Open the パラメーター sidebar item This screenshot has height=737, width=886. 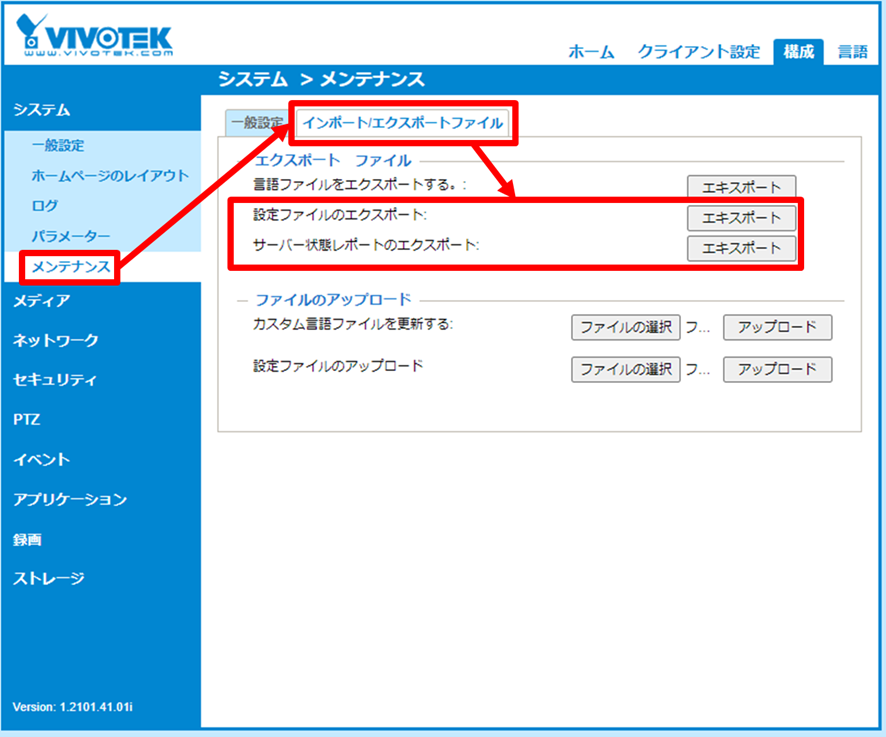71,236
